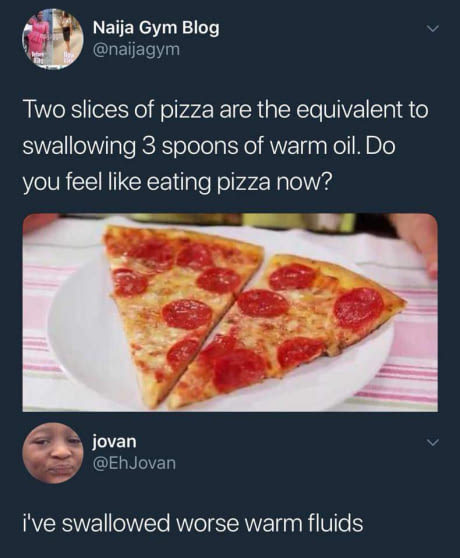Click the Naija Gym Blog display name
Viewport: 460px width, 558px height.
pos(156,28)
